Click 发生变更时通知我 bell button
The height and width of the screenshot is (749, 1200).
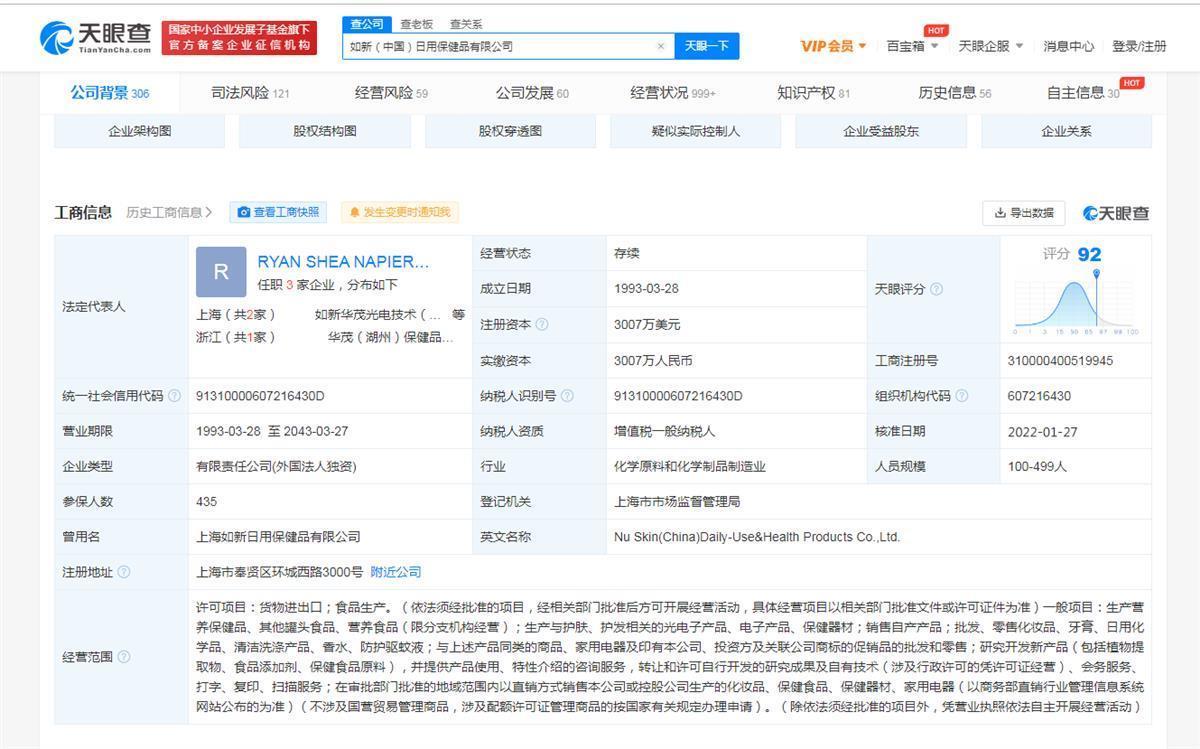(x=399, y=212)
